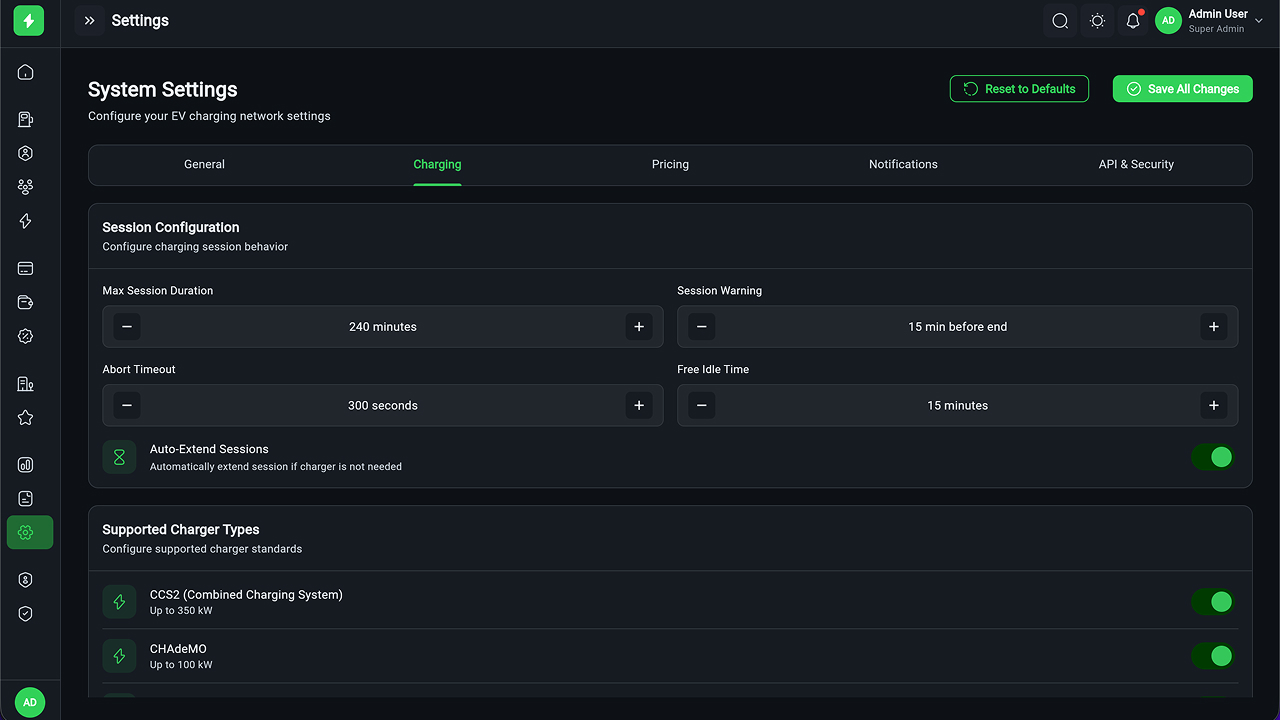
Task: Click Save All Changes button
Action: point(1182,89)
